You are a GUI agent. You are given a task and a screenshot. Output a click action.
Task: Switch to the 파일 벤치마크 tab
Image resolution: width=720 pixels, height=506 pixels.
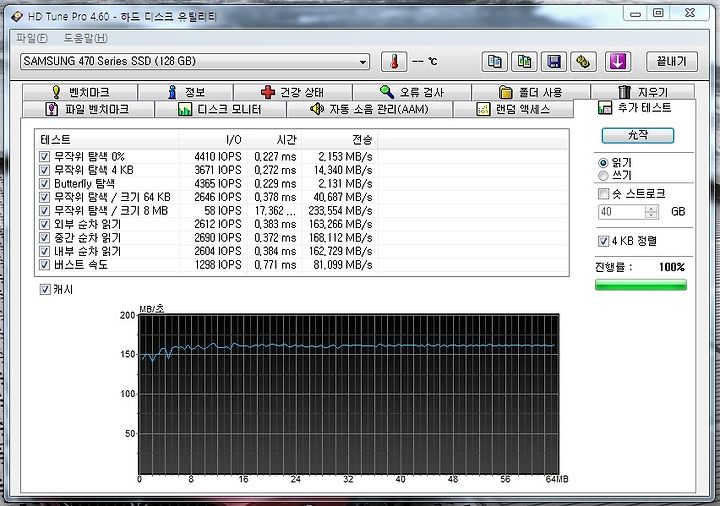(x=88, y=109)
